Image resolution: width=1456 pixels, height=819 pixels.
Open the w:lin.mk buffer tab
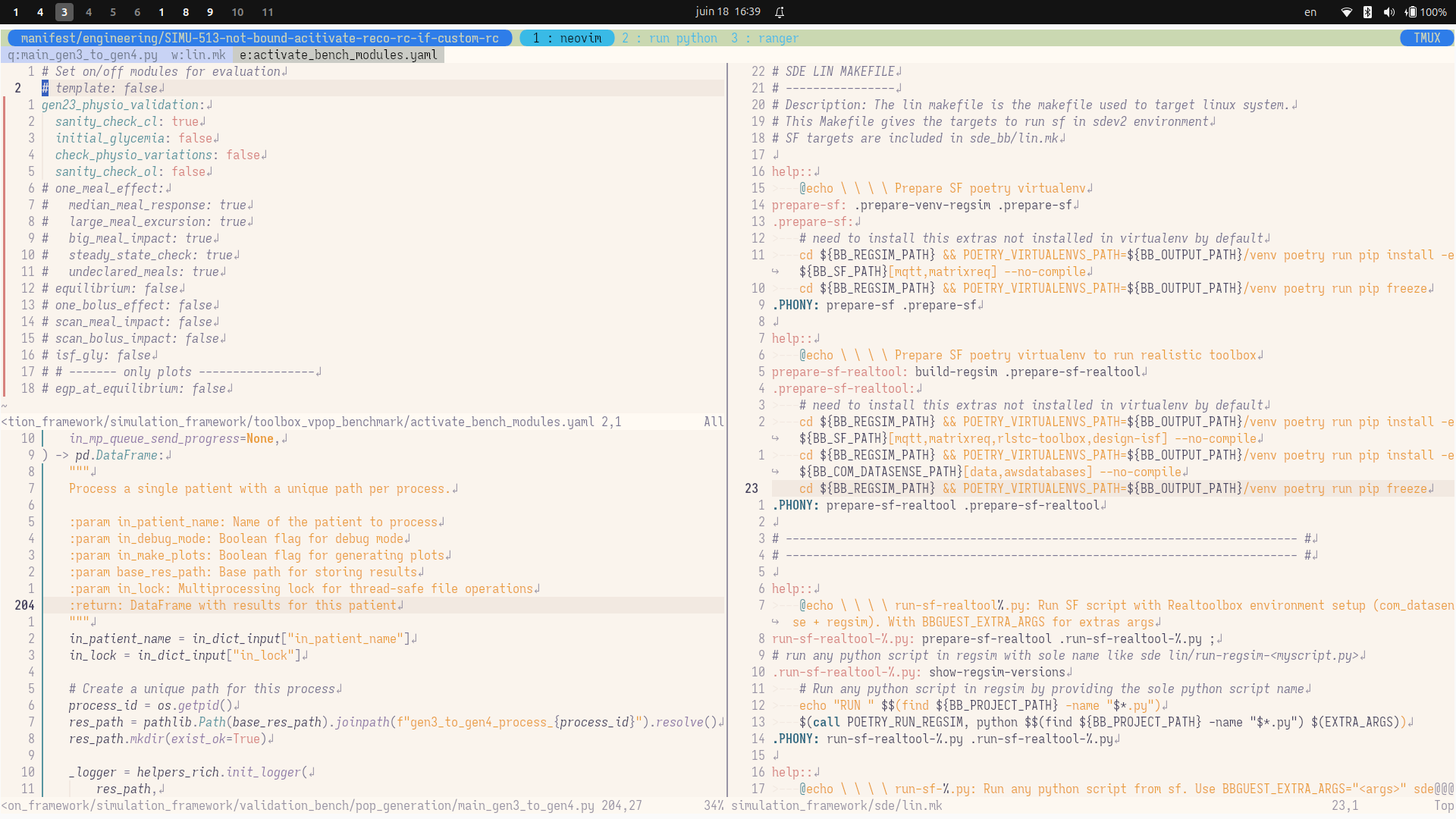(198, 55)
